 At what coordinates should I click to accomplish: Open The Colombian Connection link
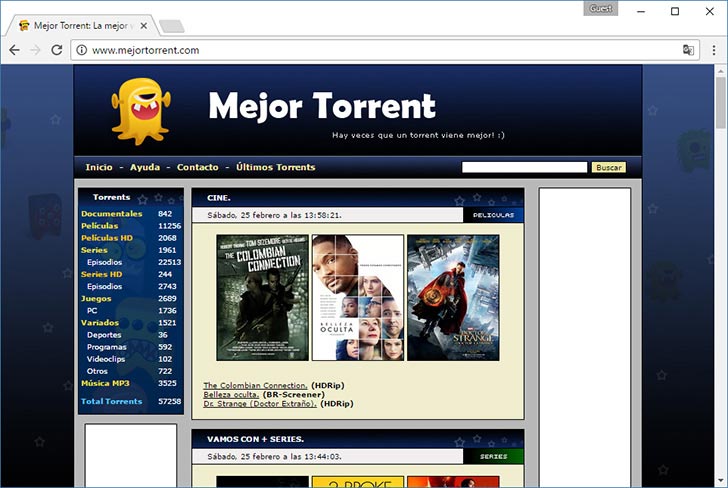click(255, 385)
